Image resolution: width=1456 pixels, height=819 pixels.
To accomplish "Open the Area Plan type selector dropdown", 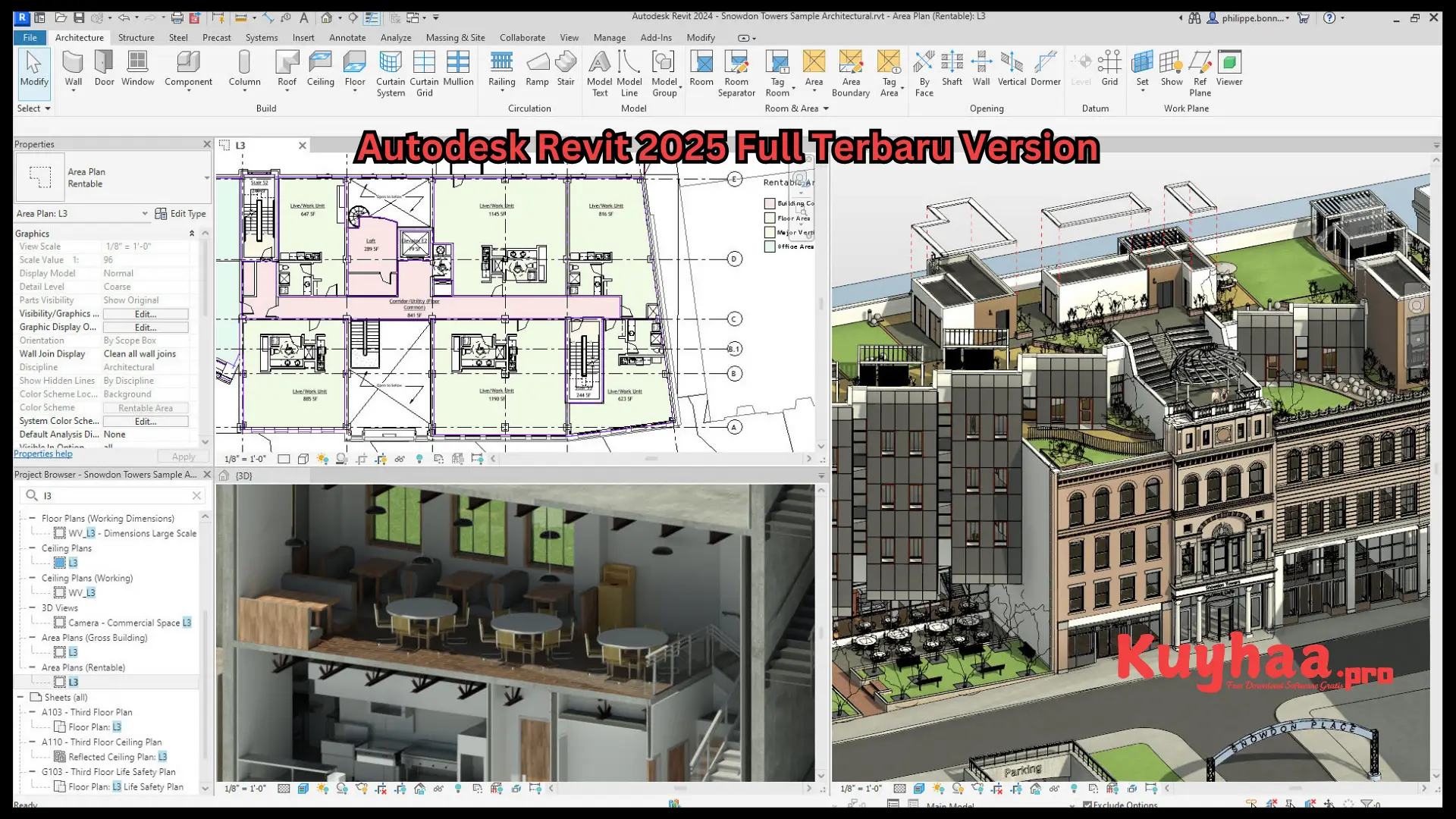I will point(146,213).
